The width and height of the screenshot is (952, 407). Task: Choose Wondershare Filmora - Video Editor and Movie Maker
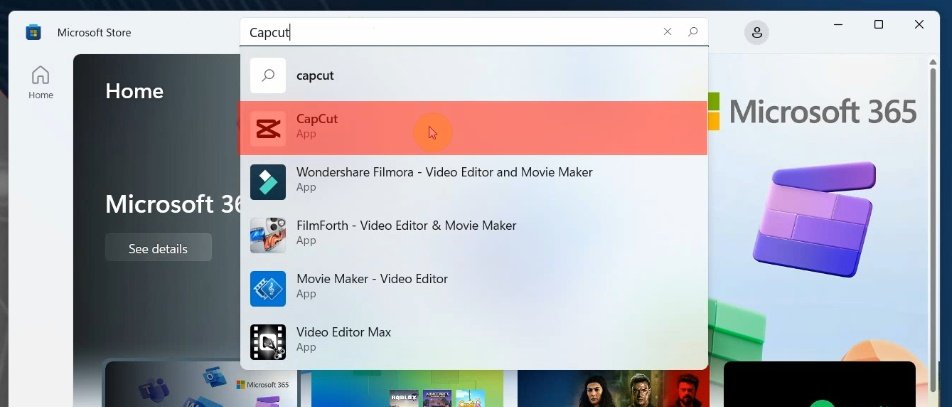click(474, 182)
